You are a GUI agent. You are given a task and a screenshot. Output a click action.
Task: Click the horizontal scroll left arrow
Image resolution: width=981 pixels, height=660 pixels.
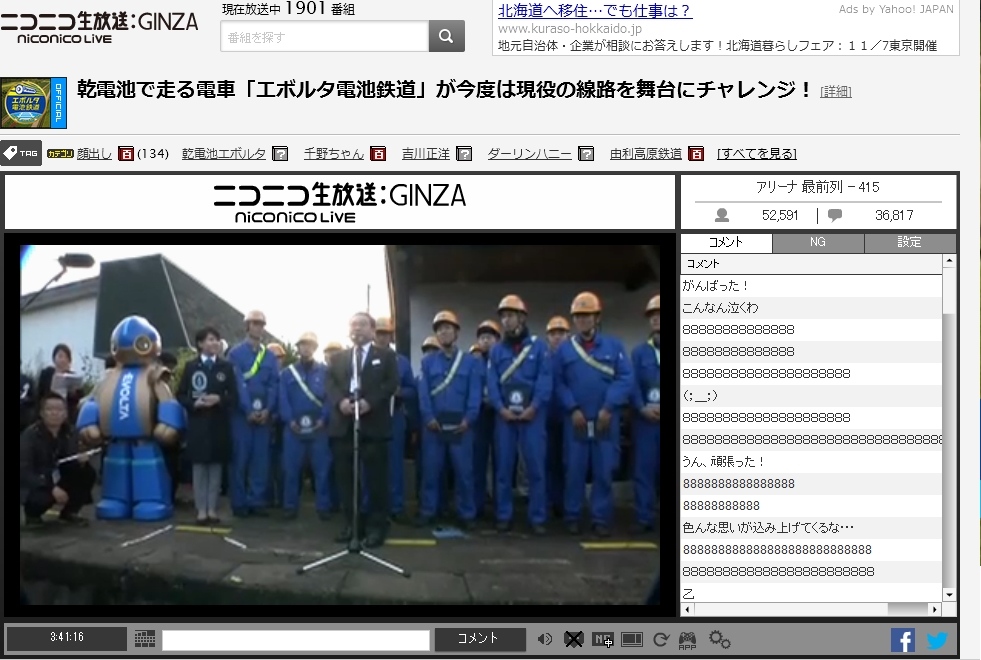pyautogui.click(x=688, y=609)
